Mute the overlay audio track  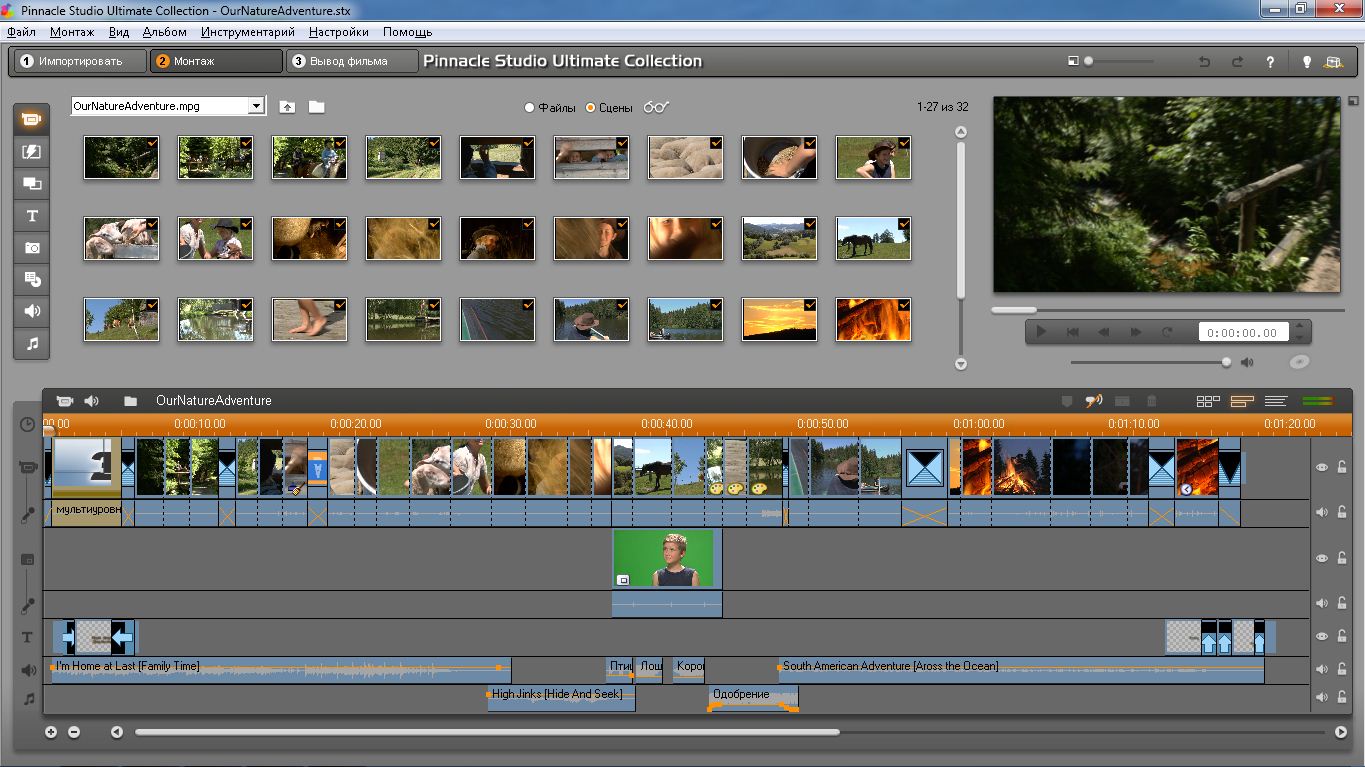(x=1322, y=603)
